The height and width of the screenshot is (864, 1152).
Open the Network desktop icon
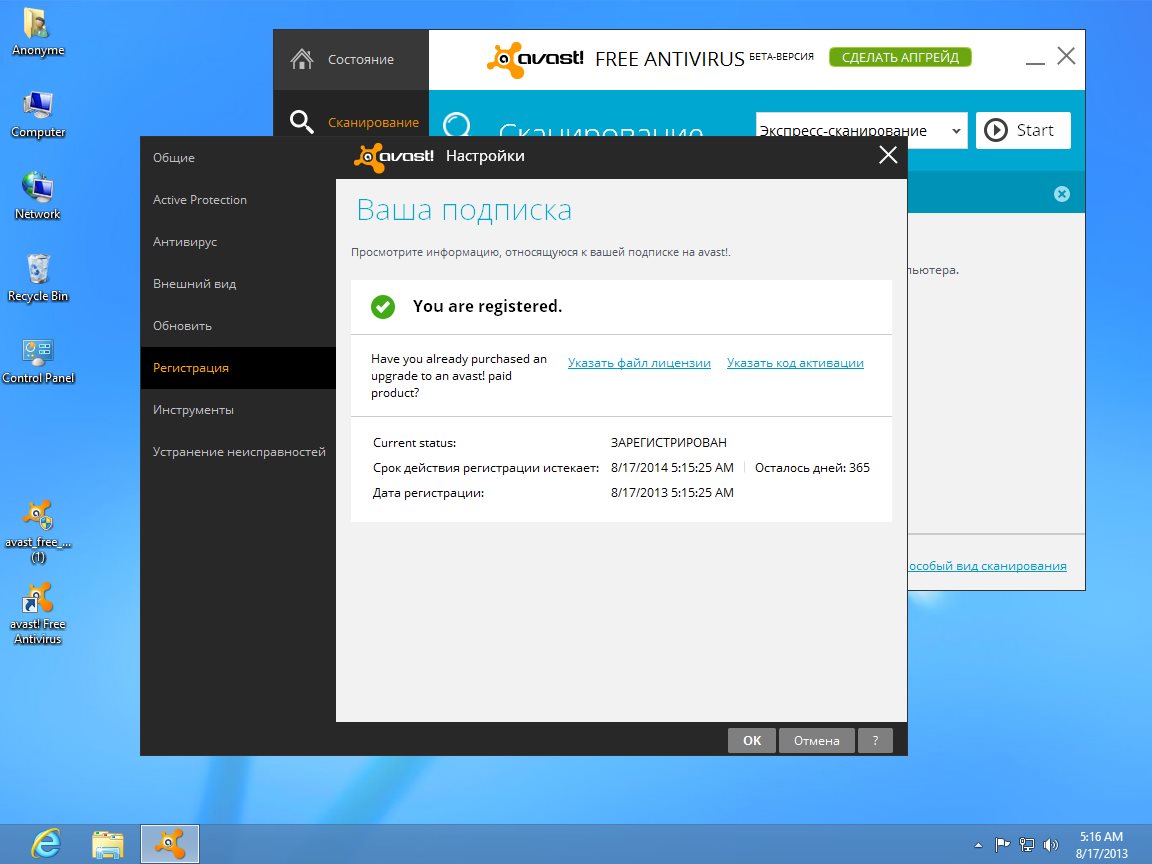(37, 196)
